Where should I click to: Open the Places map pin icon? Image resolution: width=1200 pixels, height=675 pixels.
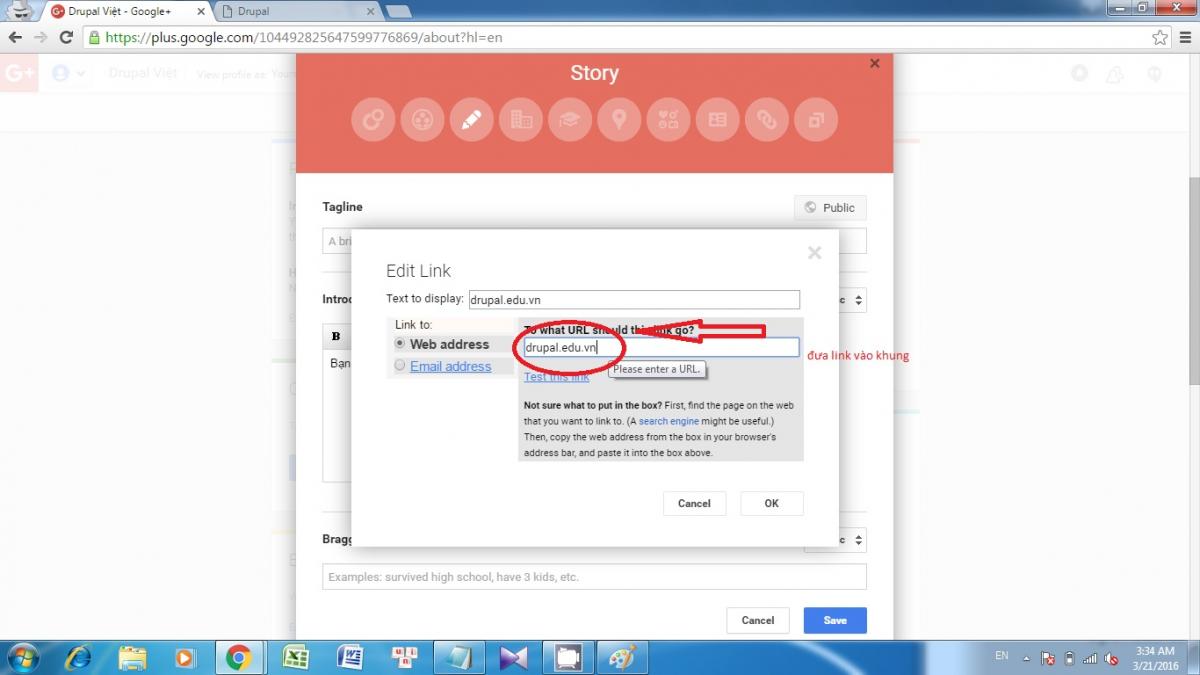tap(619, 120)
